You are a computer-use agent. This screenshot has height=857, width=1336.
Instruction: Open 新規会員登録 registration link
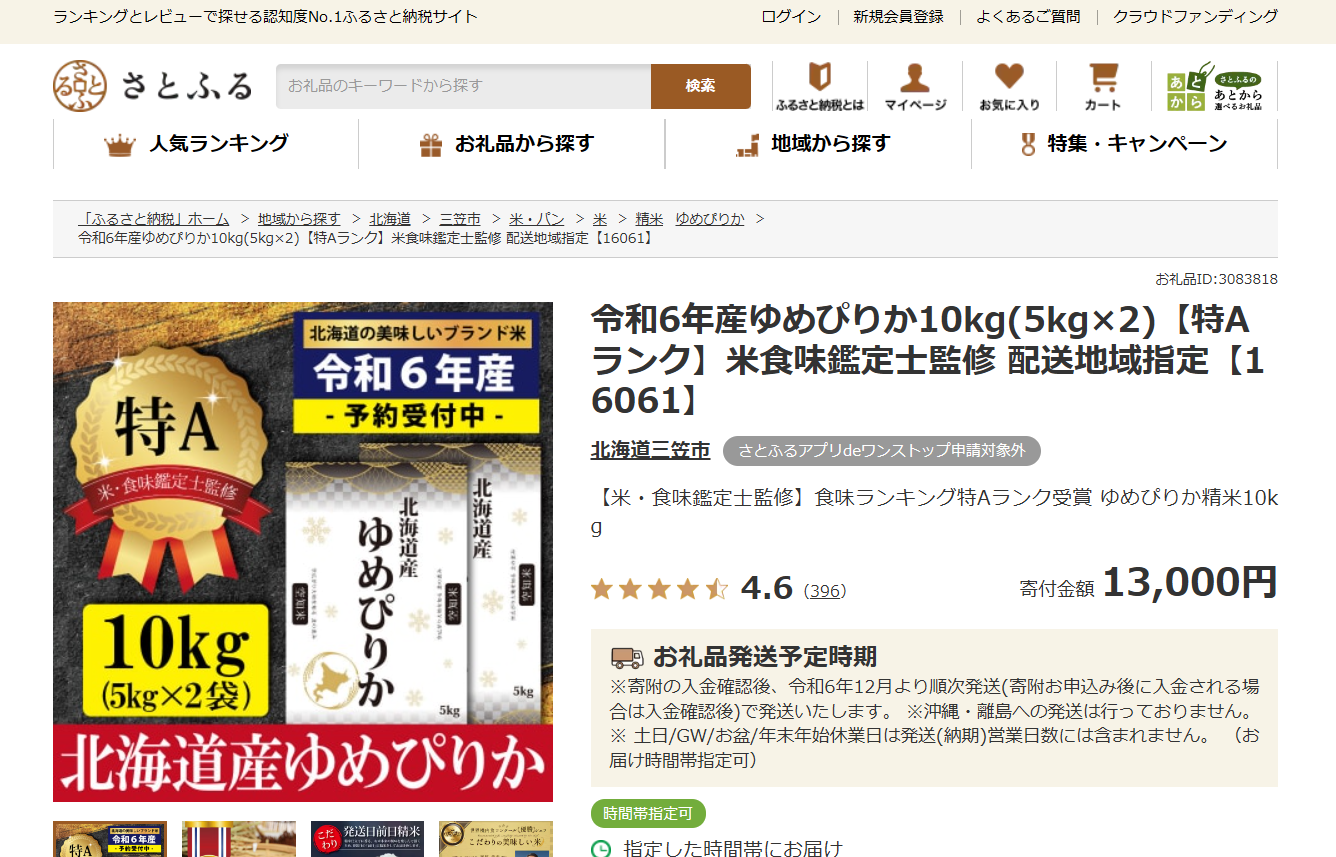pyautogui.click(x=898, y=17)
